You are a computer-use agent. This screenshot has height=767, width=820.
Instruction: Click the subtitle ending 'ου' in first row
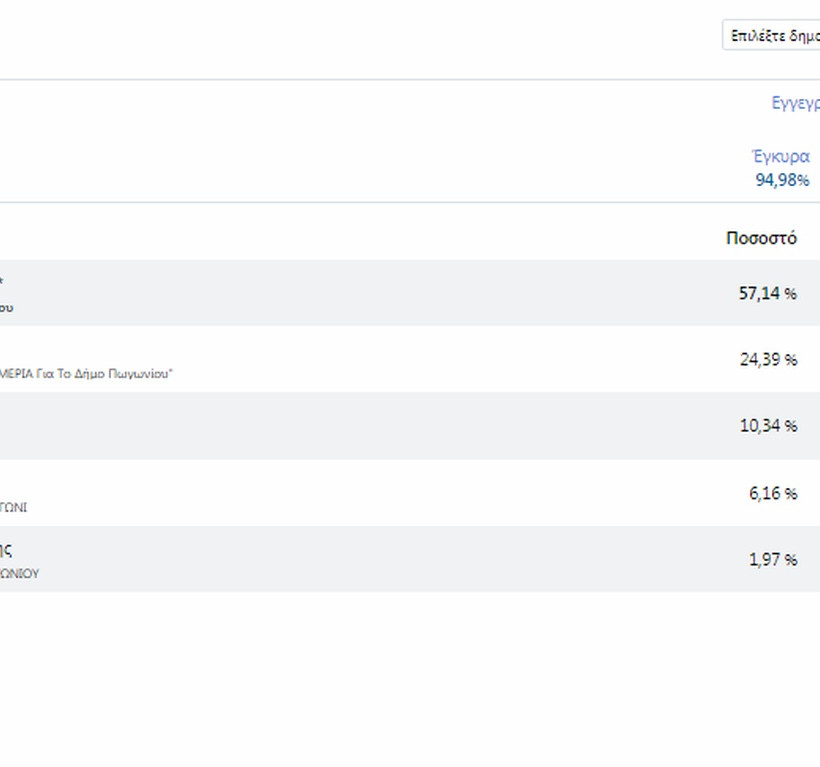click(7, 308)
